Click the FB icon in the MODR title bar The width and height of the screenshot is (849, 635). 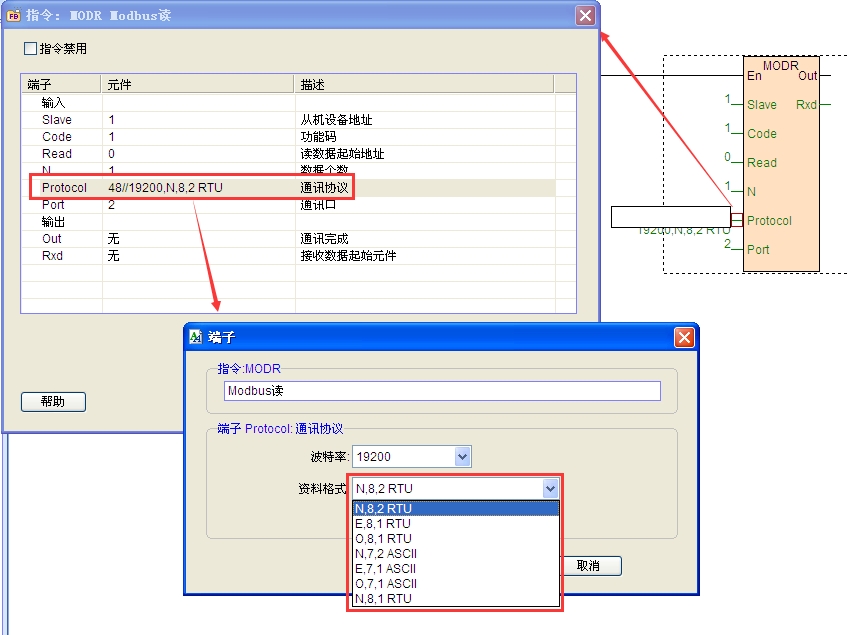tap(14, 16)
